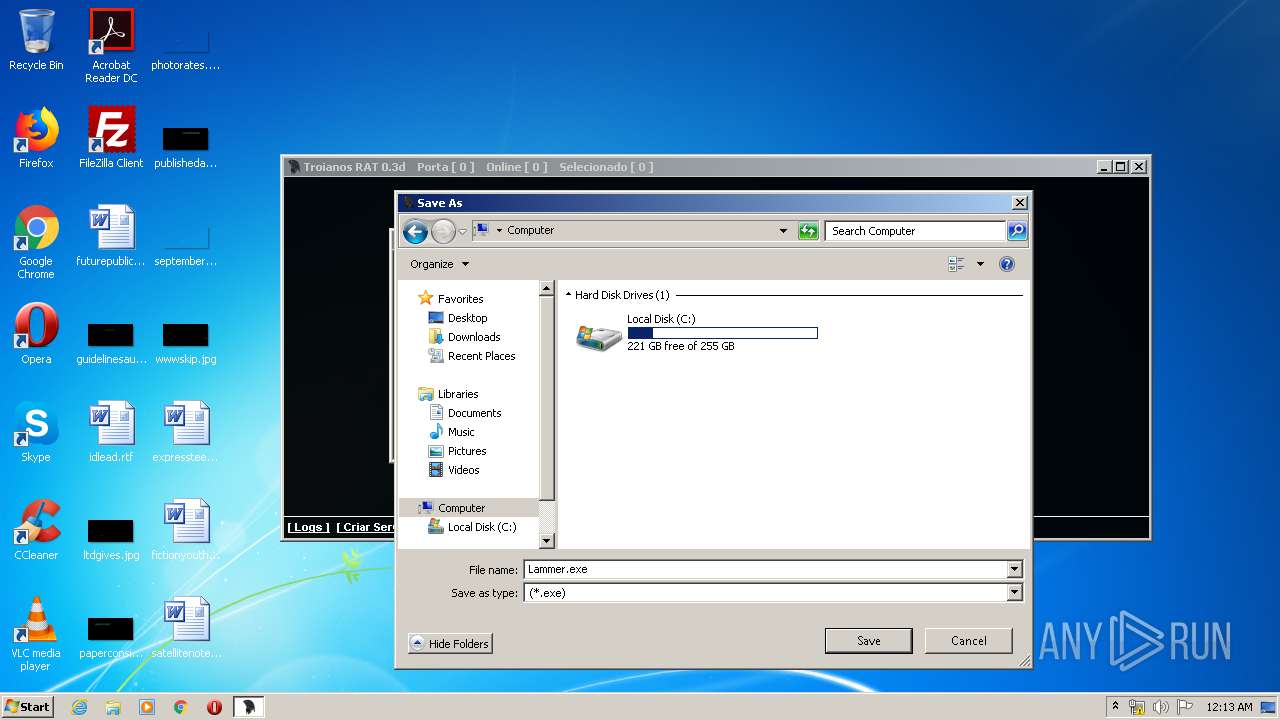
Task: Open Google Chrome desktop shortcut
Action: click(x=36, y=242)
